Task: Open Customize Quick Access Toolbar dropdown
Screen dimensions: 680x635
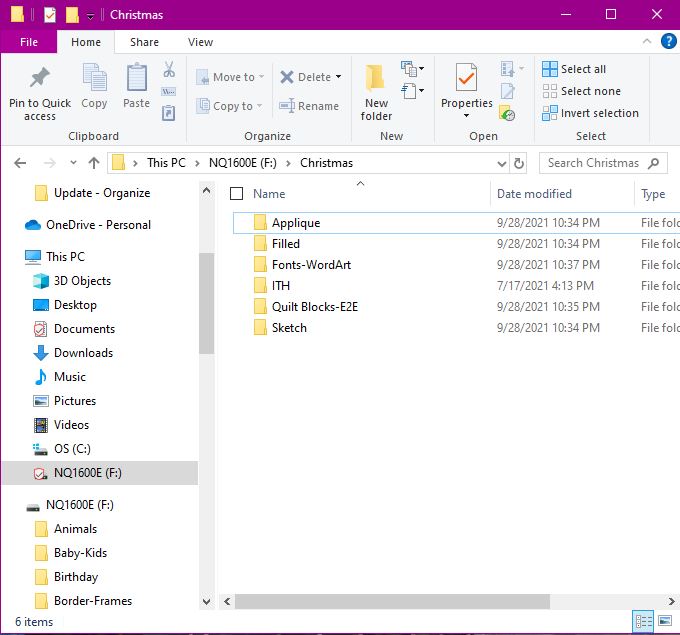Action: coord(90,16)
